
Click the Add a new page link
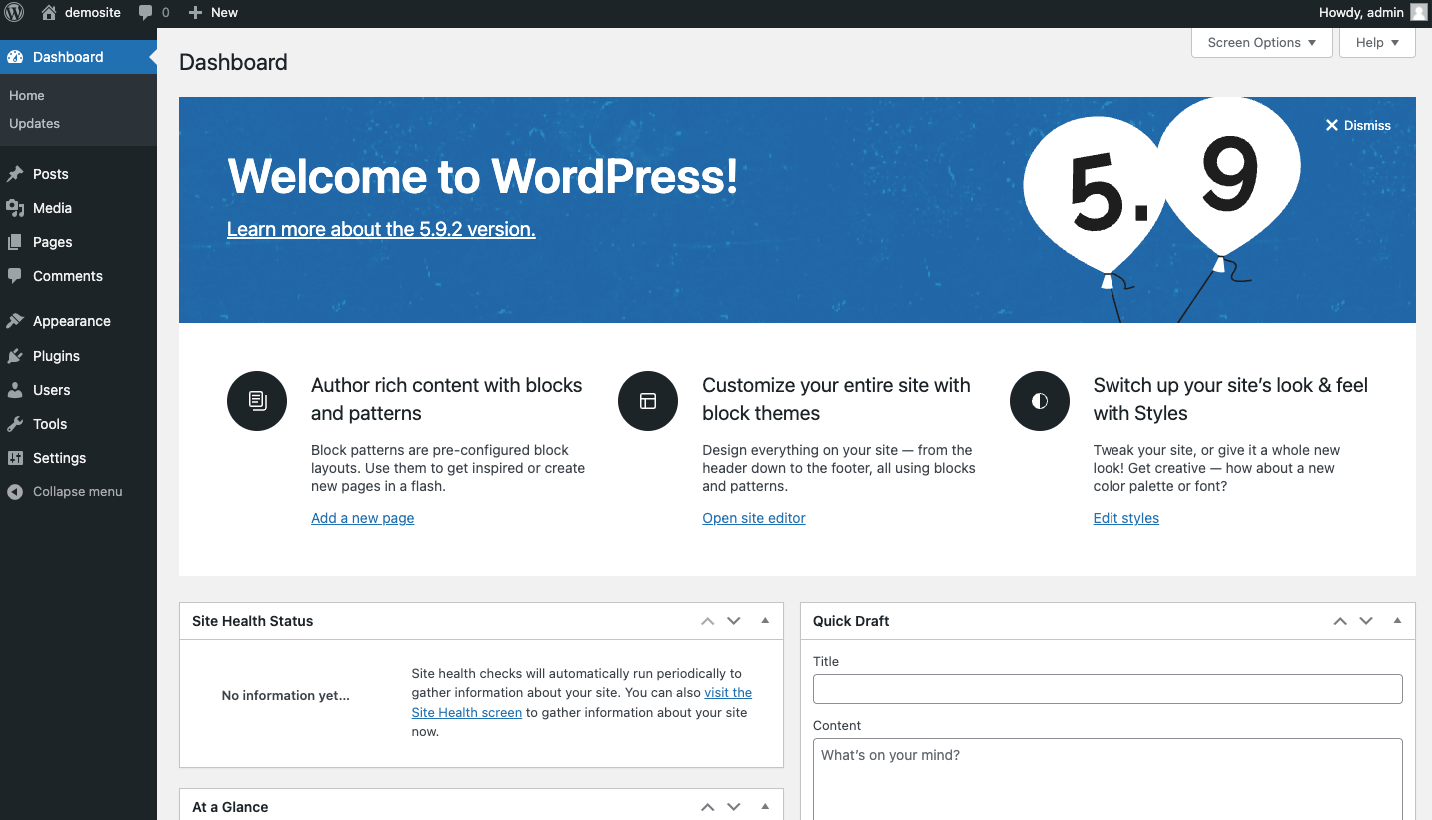pyautogui.click(x=363, y=518)
